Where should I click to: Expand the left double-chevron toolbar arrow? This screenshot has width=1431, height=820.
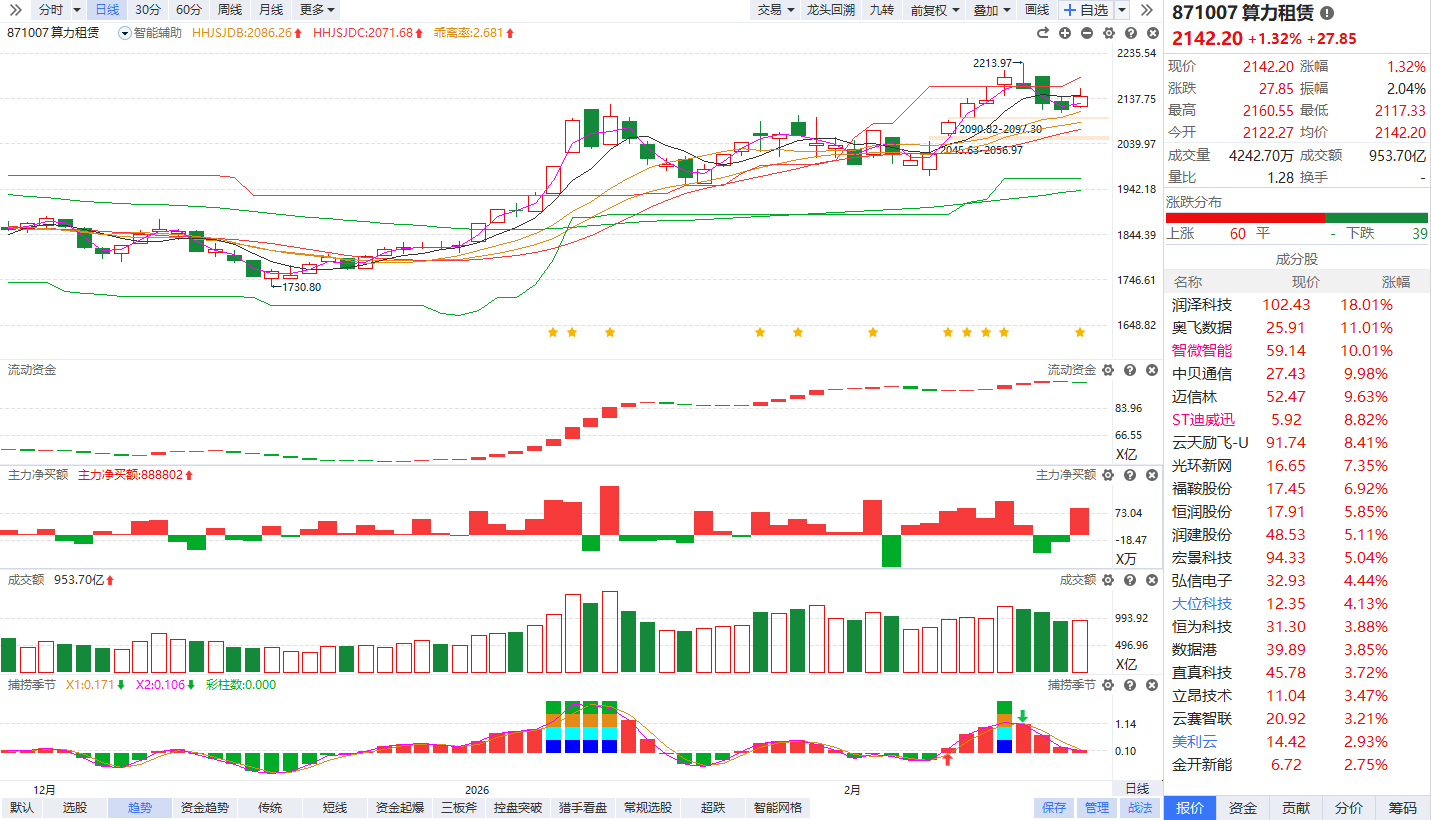(x=15, y=10)
